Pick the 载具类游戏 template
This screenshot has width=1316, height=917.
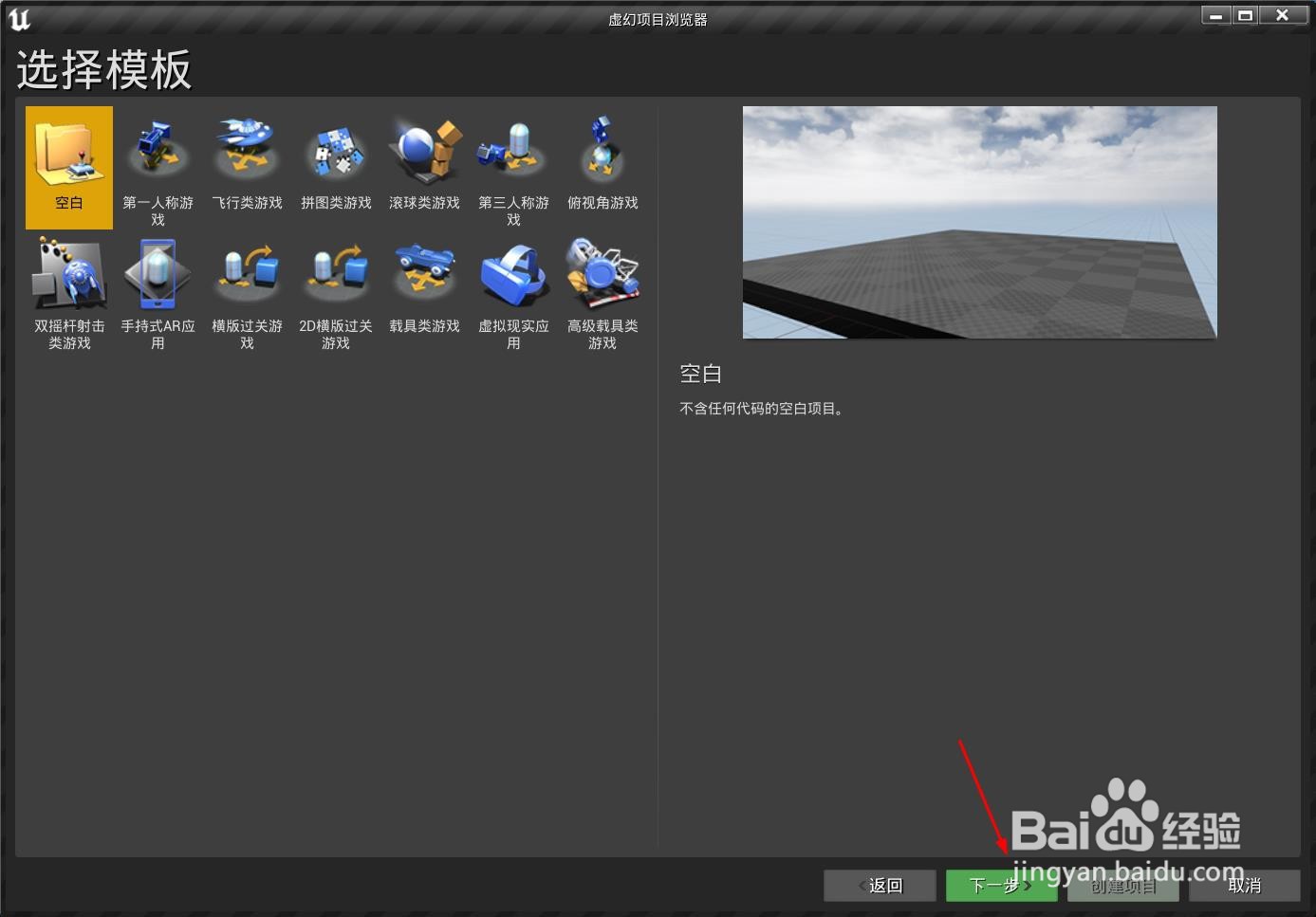(x=424, y=293)
